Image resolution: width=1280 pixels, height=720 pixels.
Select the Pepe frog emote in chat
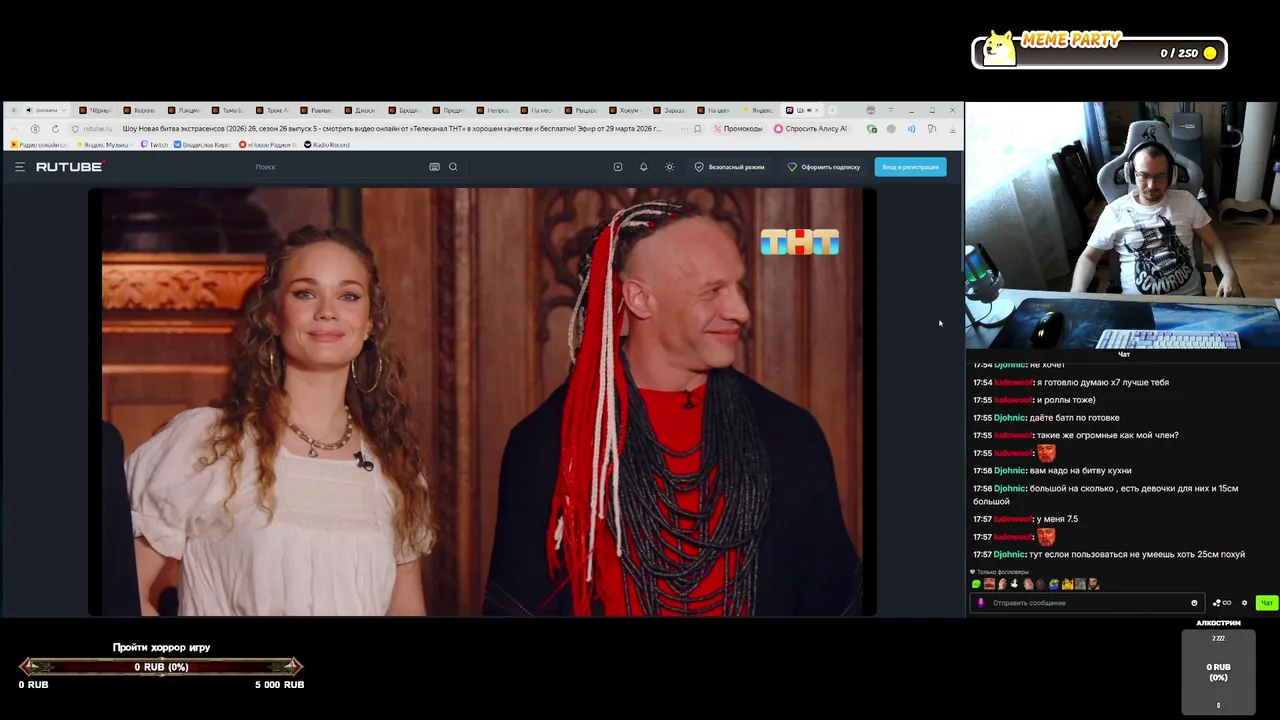(x=1054, y=584)
